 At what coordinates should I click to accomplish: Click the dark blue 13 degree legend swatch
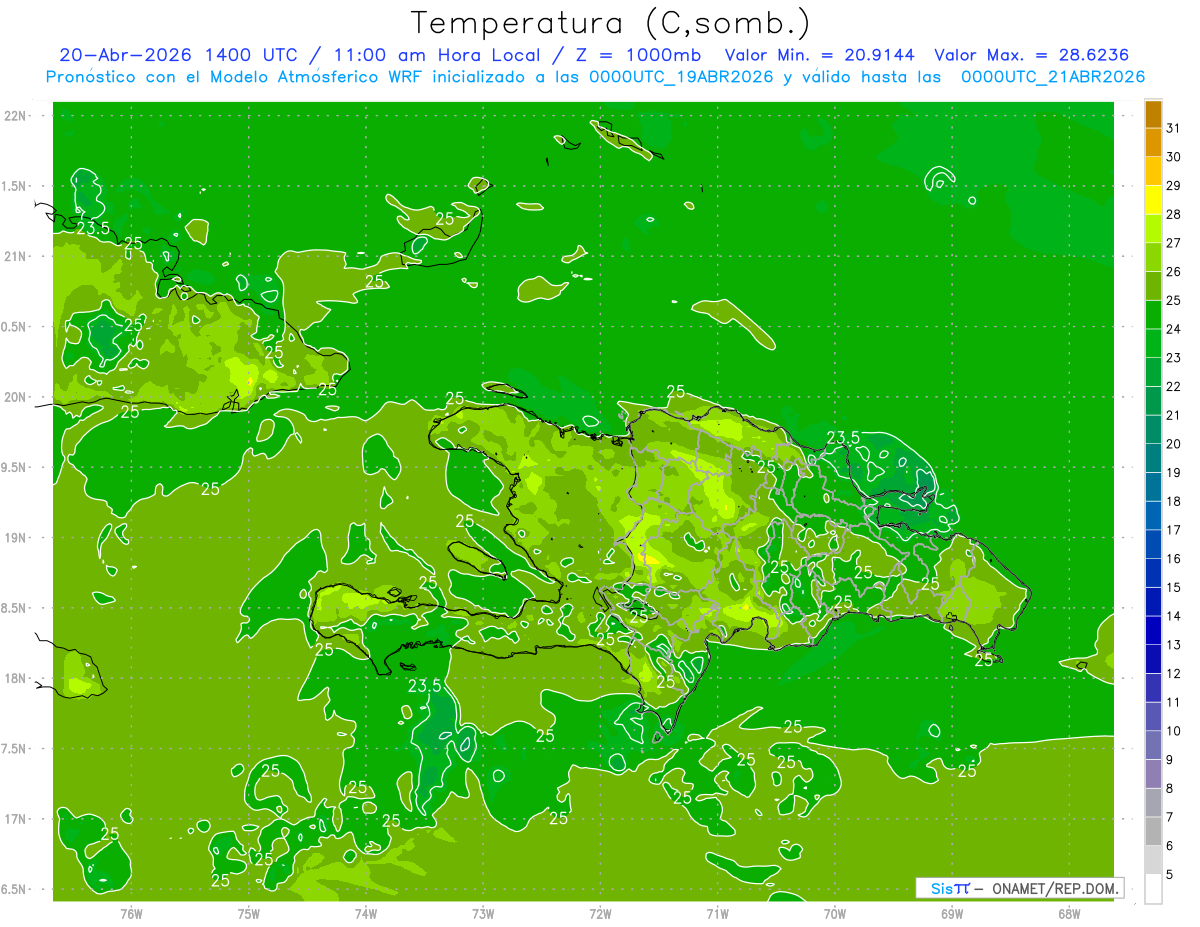(1153, 630)
